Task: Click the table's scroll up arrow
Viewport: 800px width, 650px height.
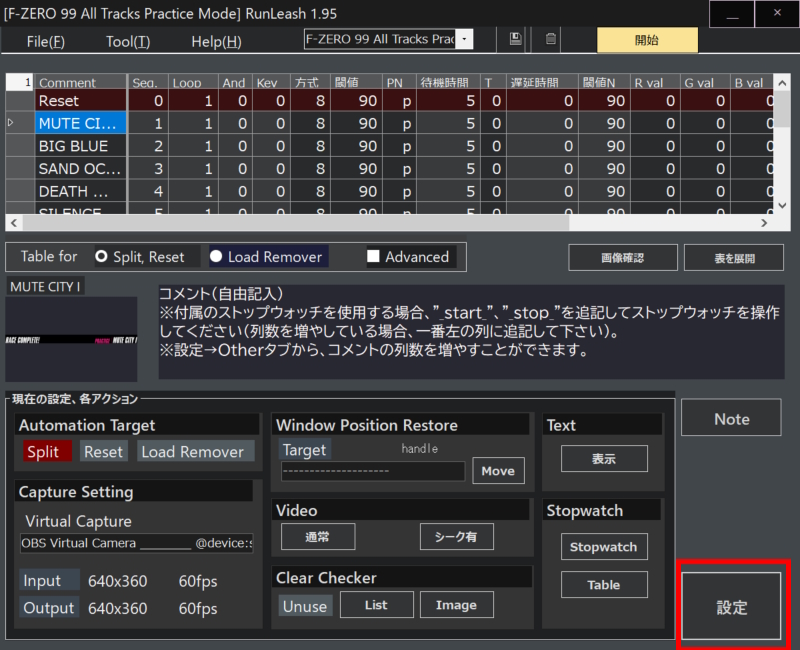Action: tap(783, 83)
